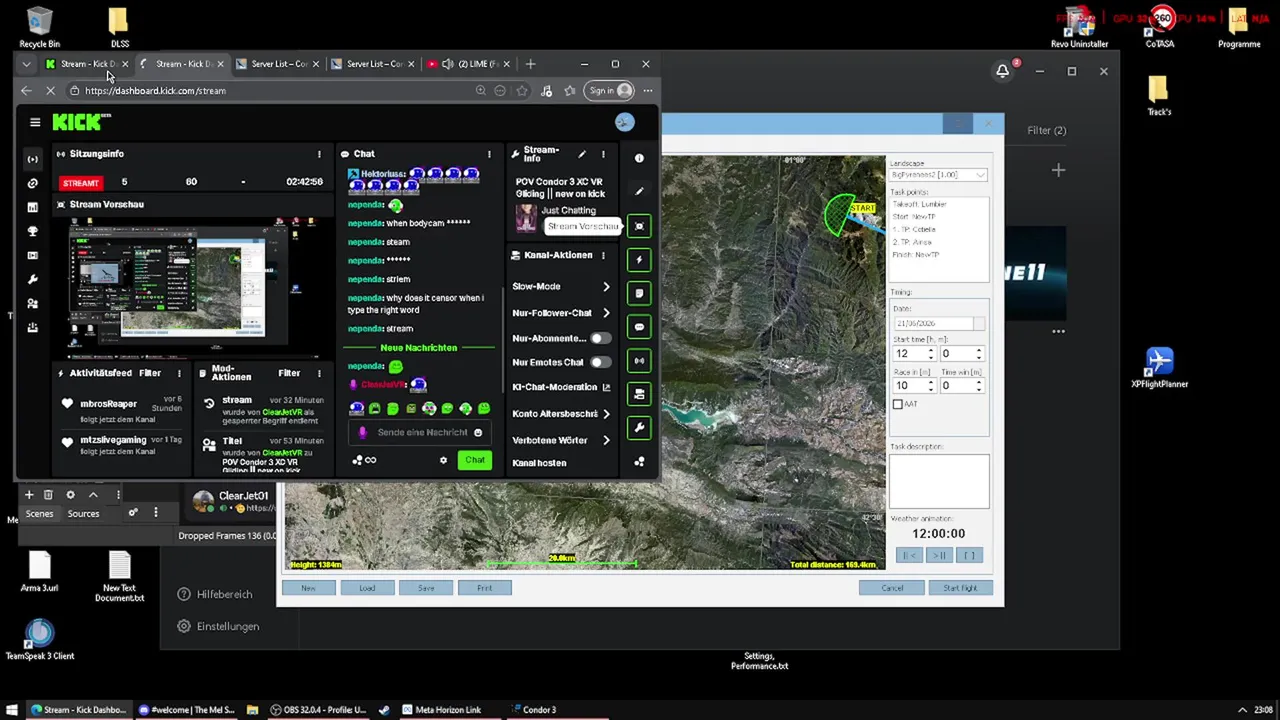Click Kick profile avatar
This screenshot has width=1280, height=720.
(x=624, y=122)
